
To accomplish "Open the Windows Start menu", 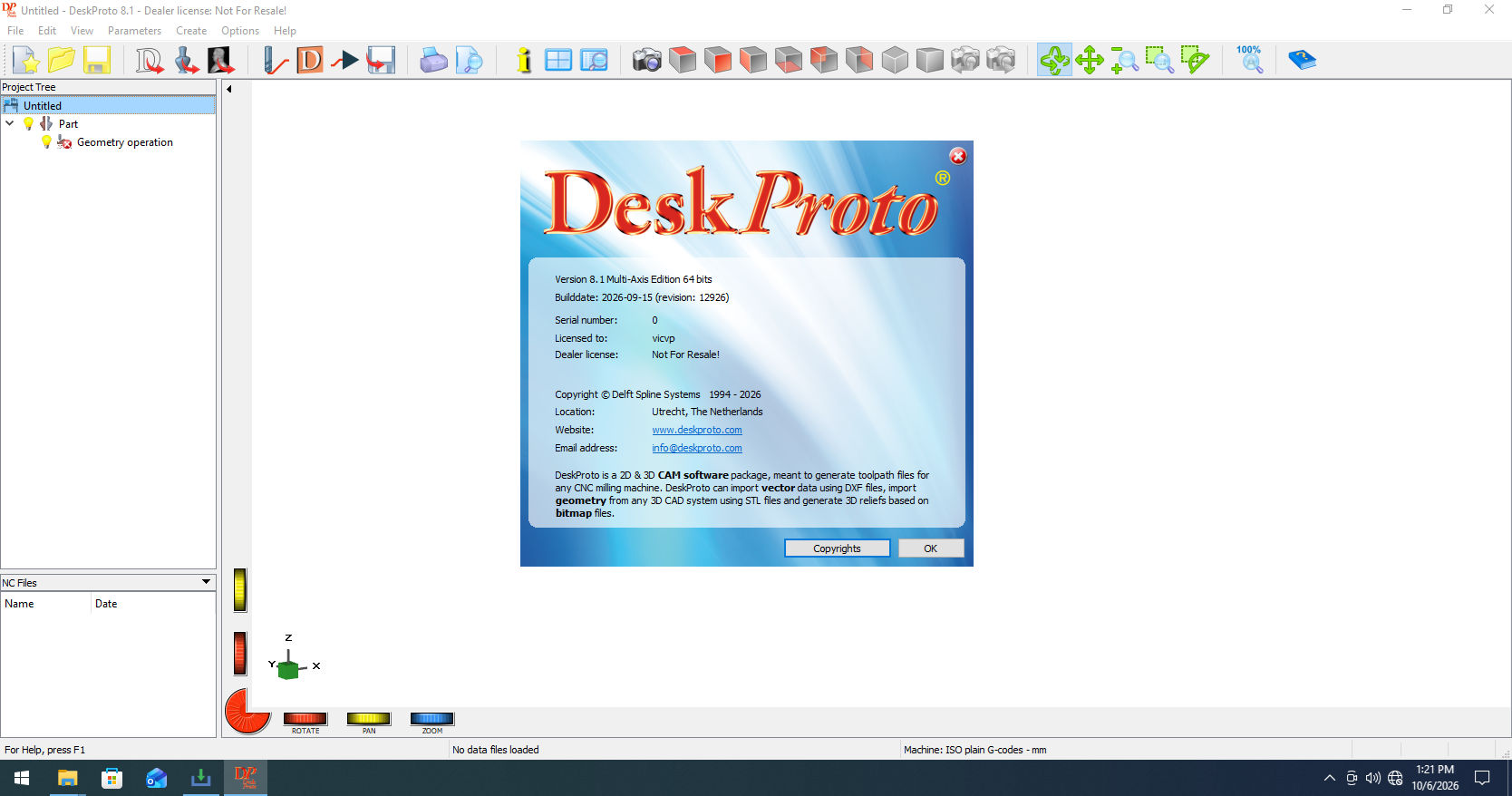I will coord(22,778).
